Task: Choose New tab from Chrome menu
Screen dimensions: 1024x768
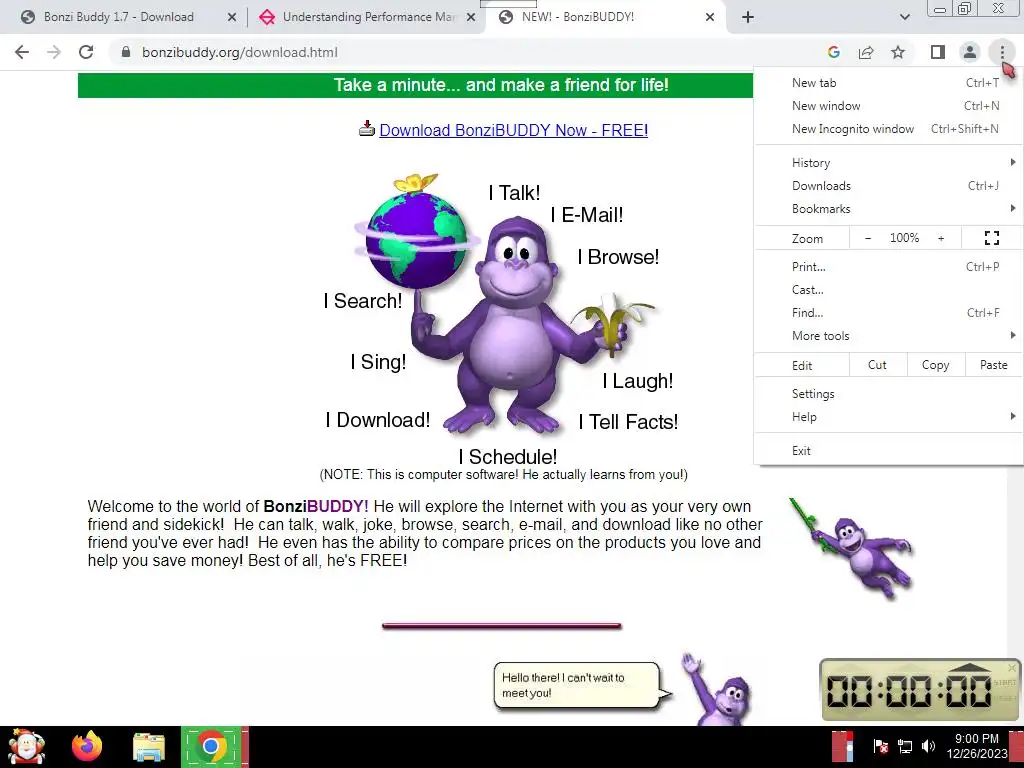Action: point(888,83)
